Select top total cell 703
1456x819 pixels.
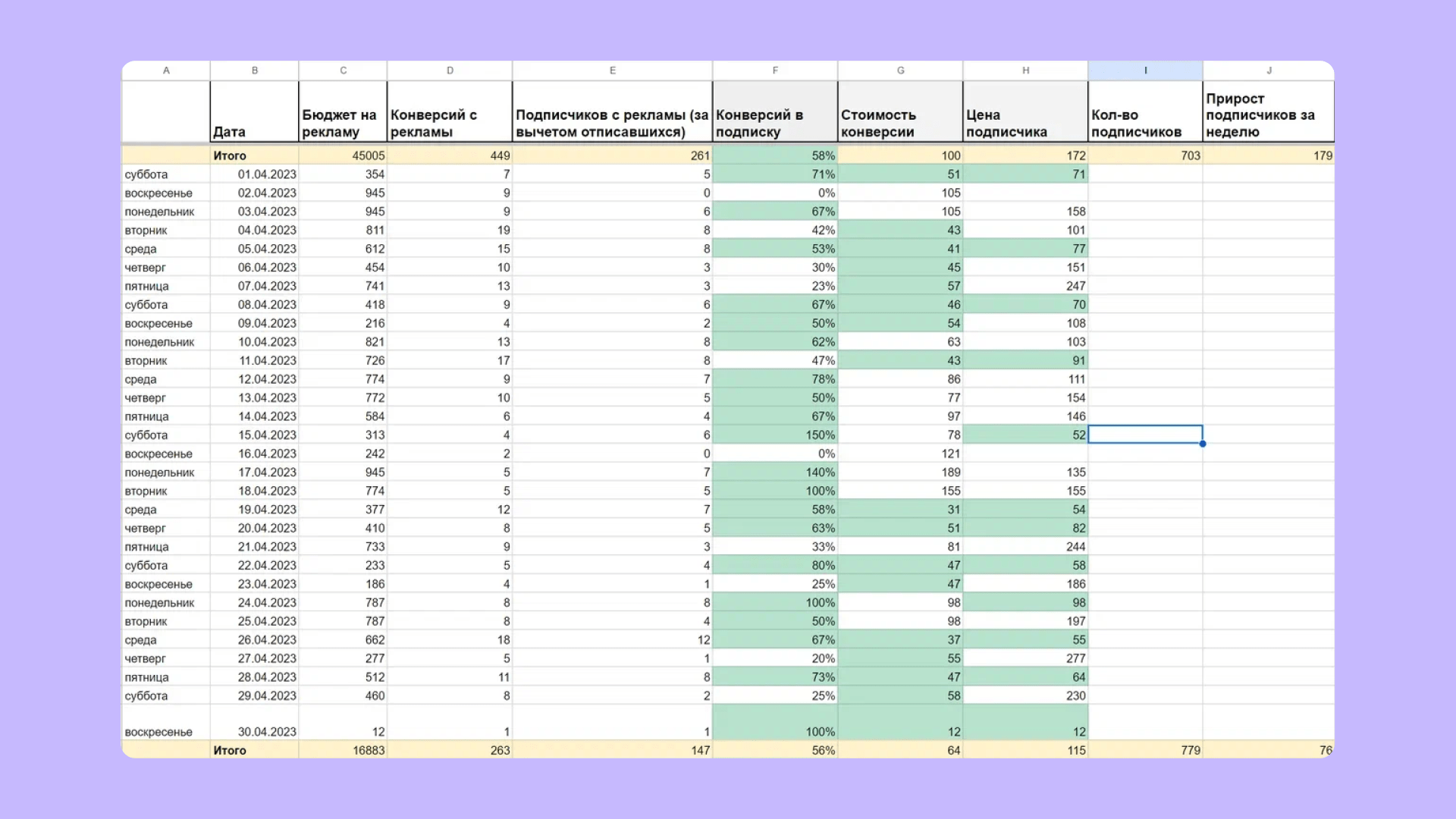click(x=1146, y=155)
